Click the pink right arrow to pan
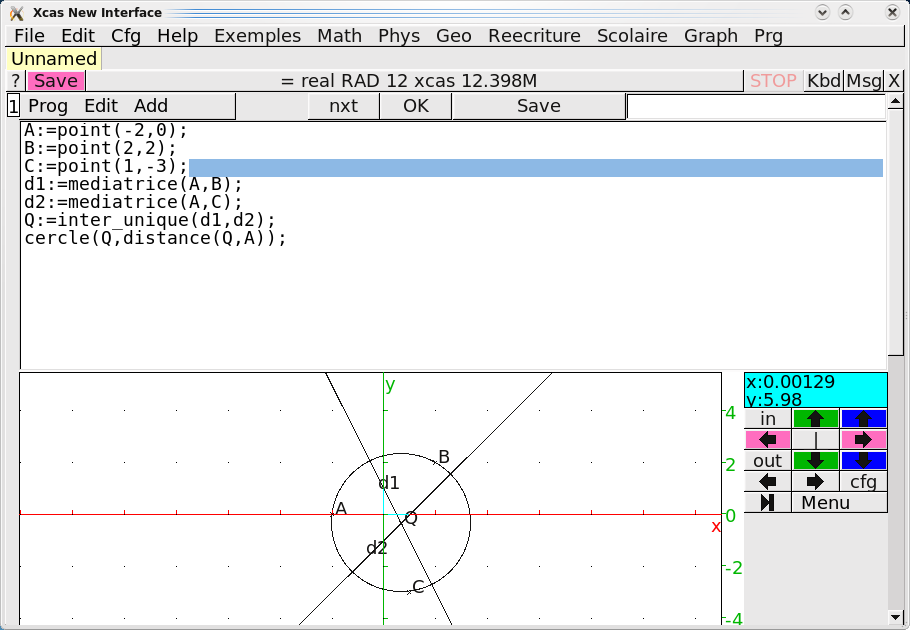Viewport: 910px width, 630px height. pos(864,439)
